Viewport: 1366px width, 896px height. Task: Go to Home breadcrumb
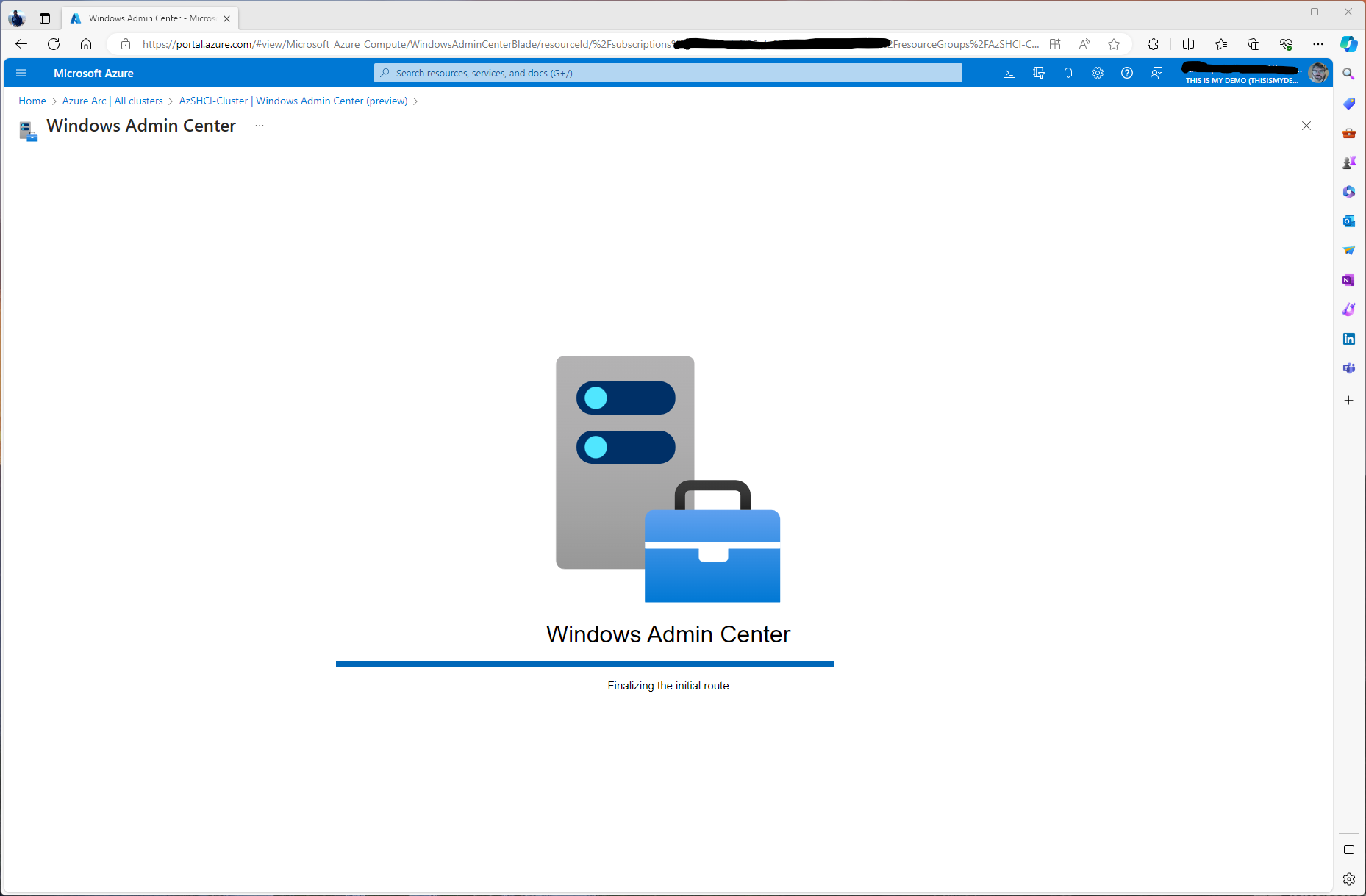[x=32, y=101]
